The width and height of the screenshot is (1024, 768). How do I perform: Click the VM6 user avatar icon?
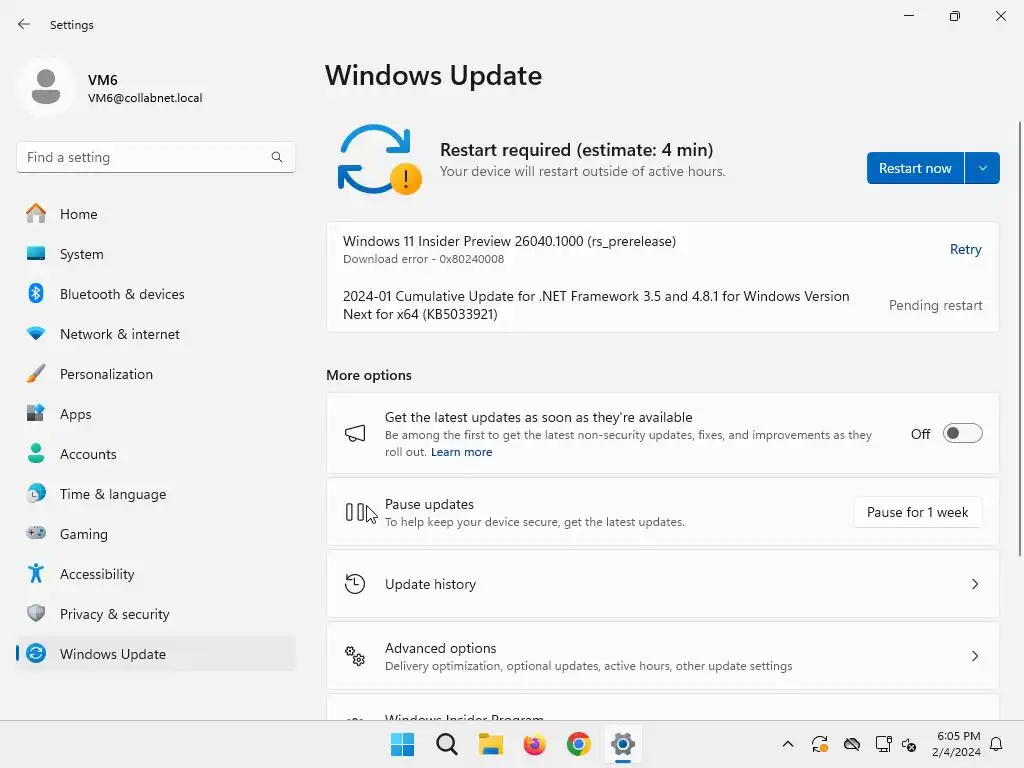[x=46, y=87]
